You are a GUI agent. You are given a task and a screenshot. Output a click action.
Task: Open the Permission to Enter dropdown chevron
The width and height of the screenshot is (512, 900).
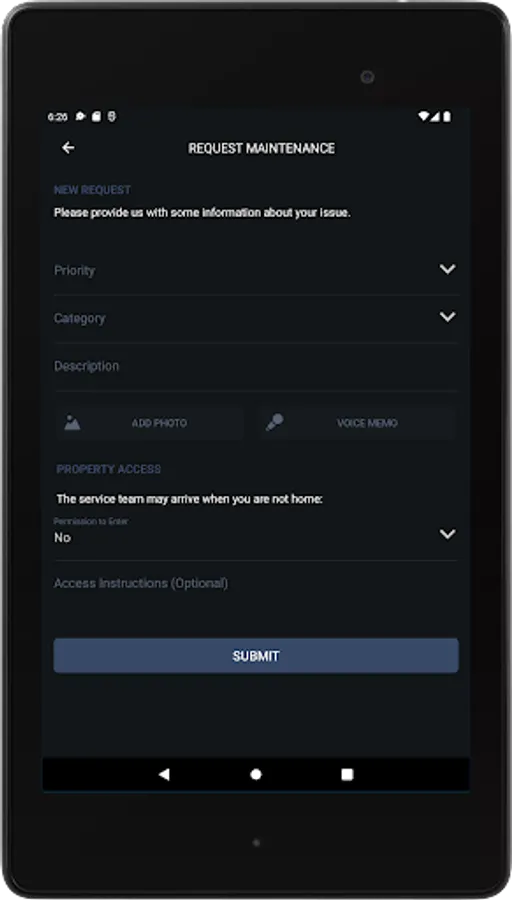(448, 534)
